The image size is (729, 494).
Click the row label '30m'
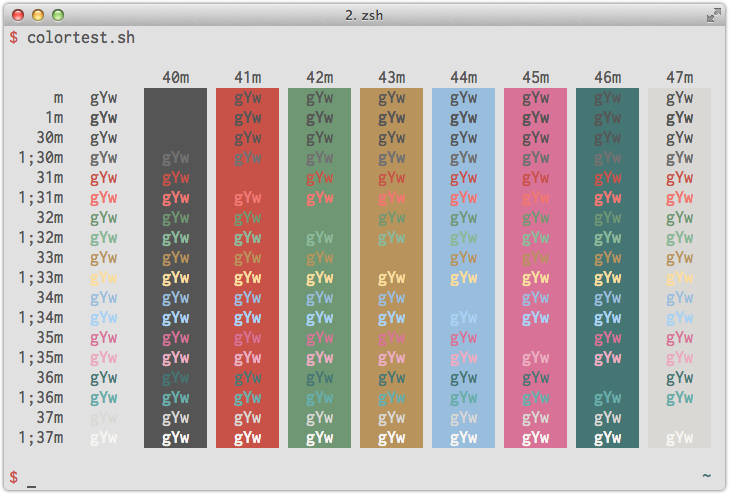click(50, 138)
